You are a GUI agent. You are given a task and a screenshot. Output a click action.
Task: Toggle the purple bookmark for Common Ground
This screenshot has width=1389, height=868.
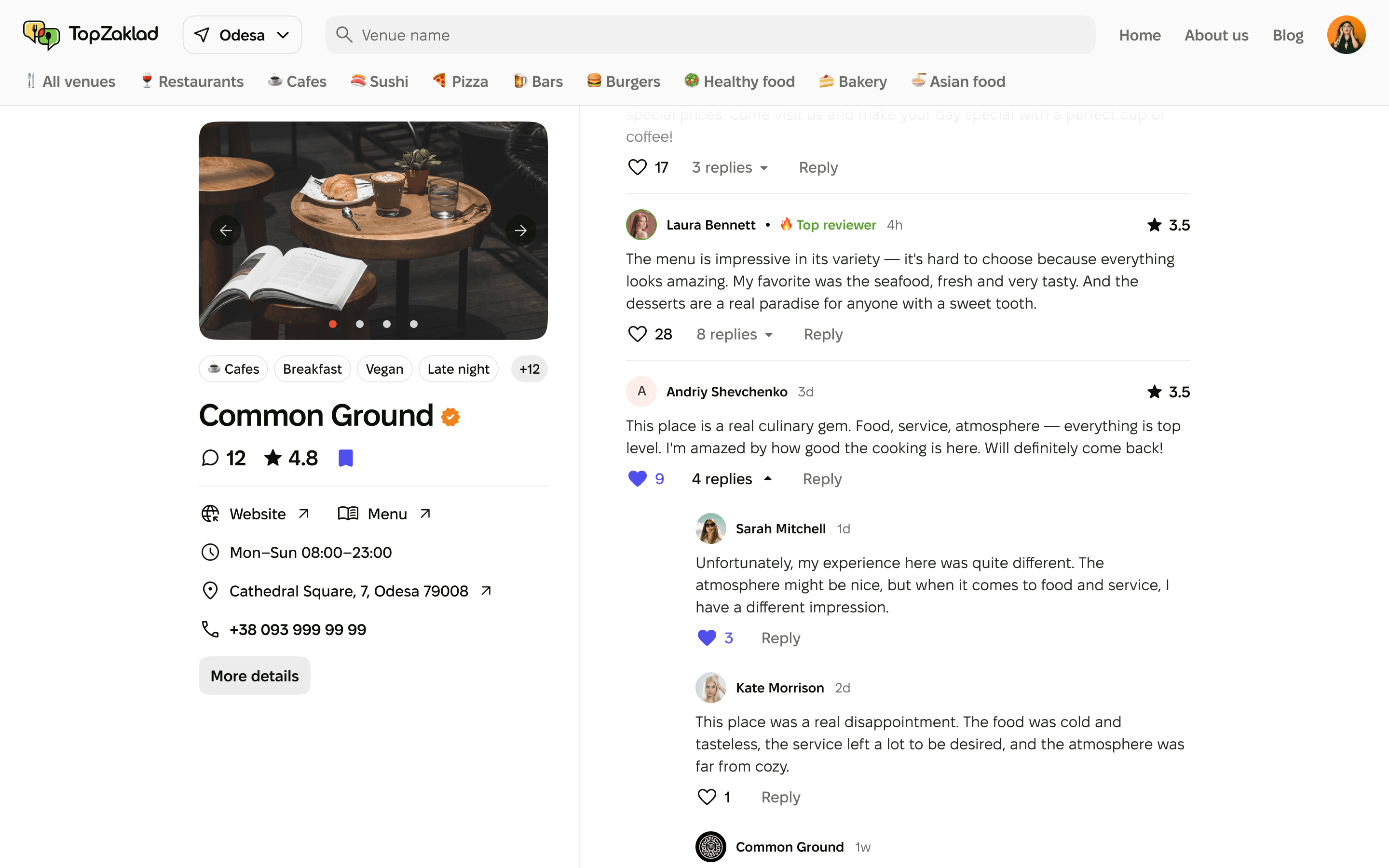(x=345, y=458)
